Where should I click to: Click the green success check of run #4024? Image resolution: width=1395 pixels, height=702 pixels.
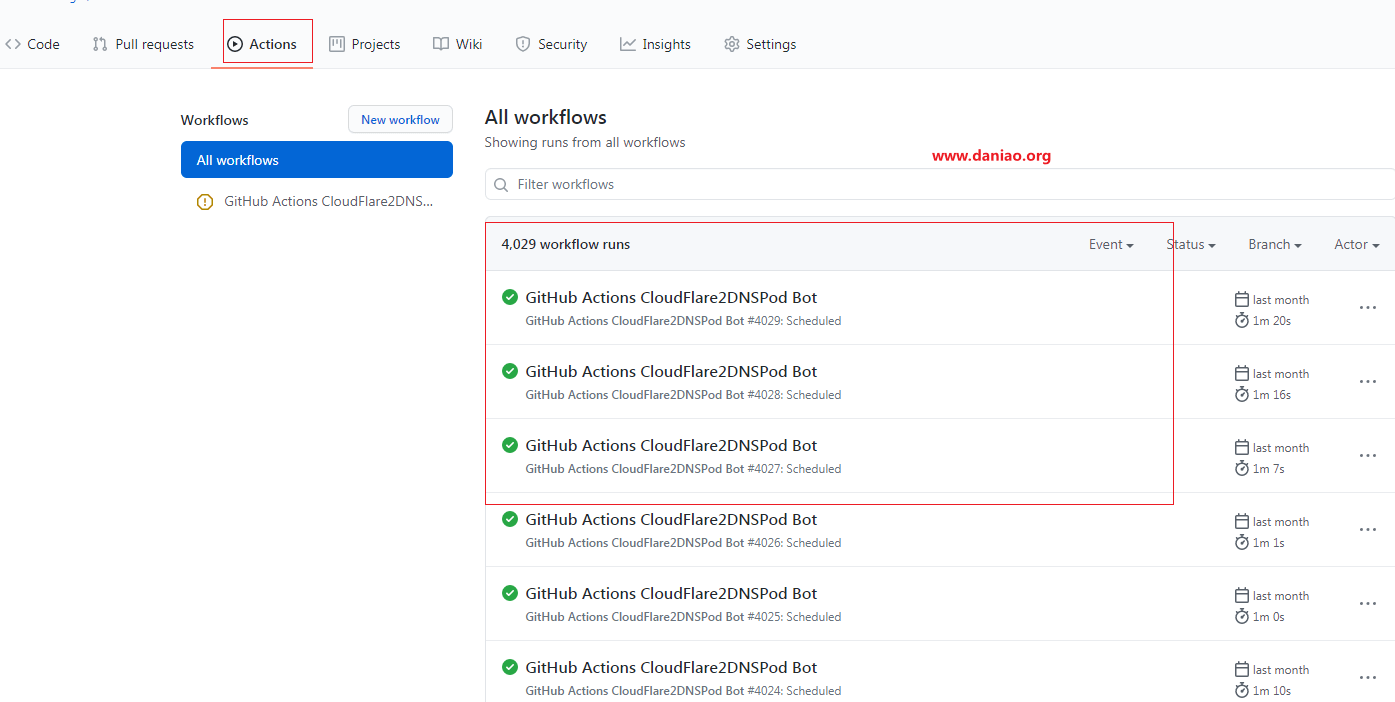click(510, 667)
